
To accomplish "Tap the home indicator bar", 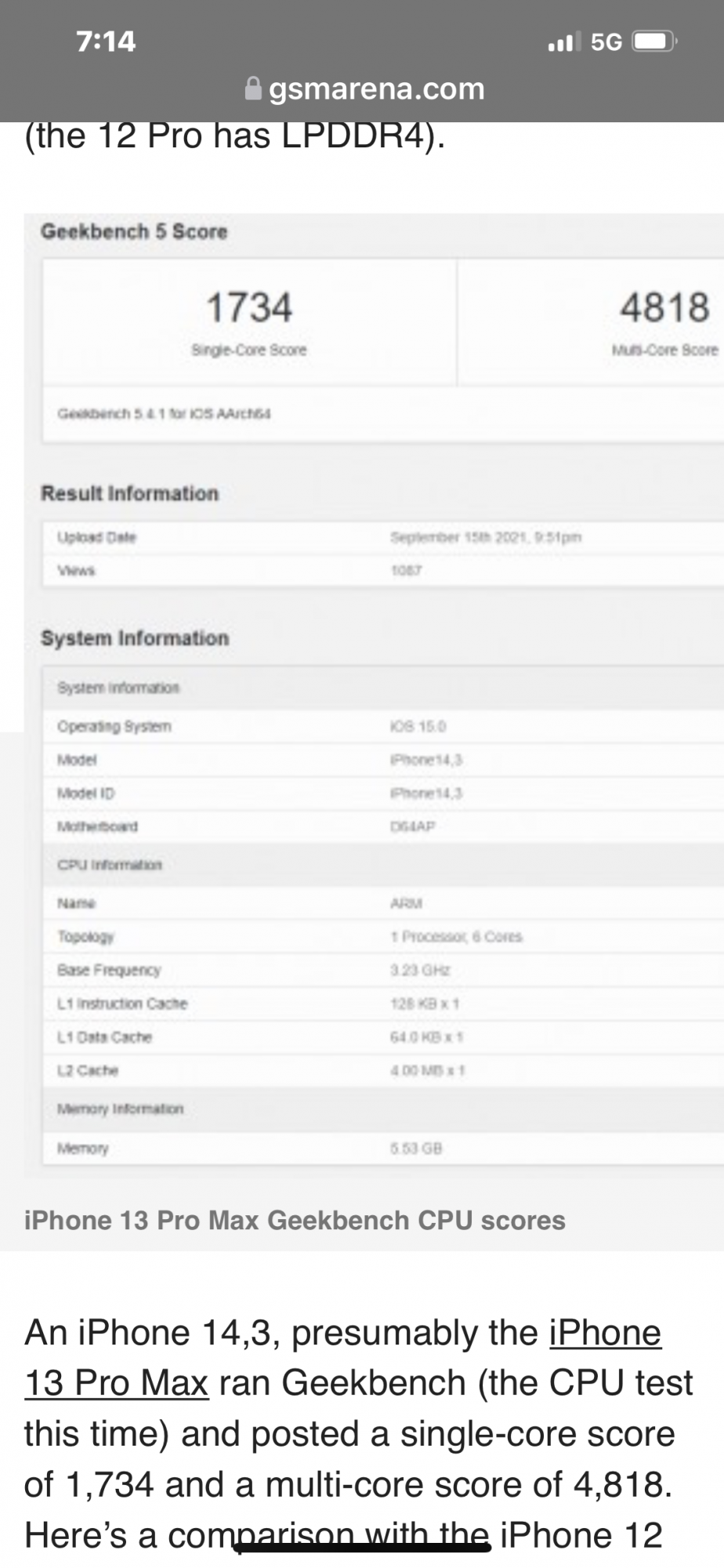I will click(363, 1548).
